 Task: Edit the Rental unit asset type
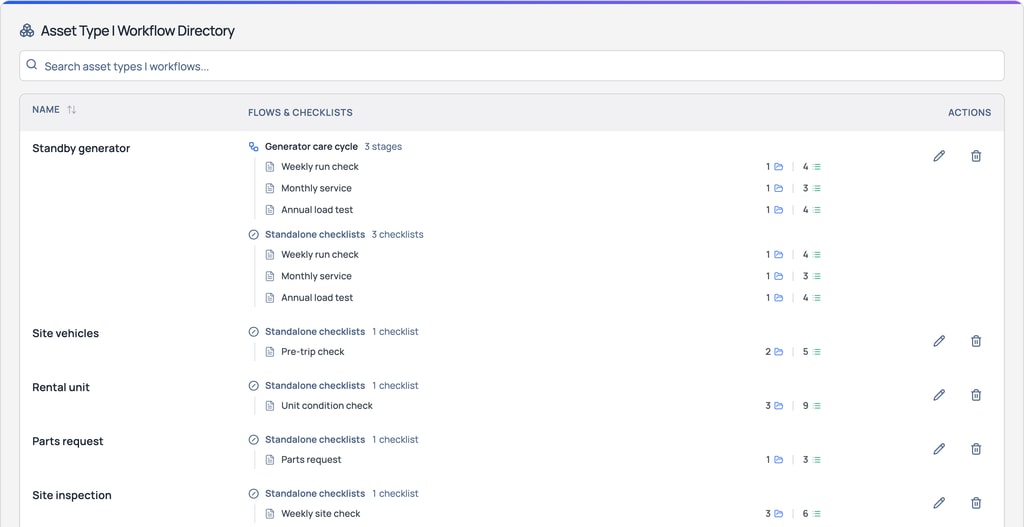pos(939,394)
